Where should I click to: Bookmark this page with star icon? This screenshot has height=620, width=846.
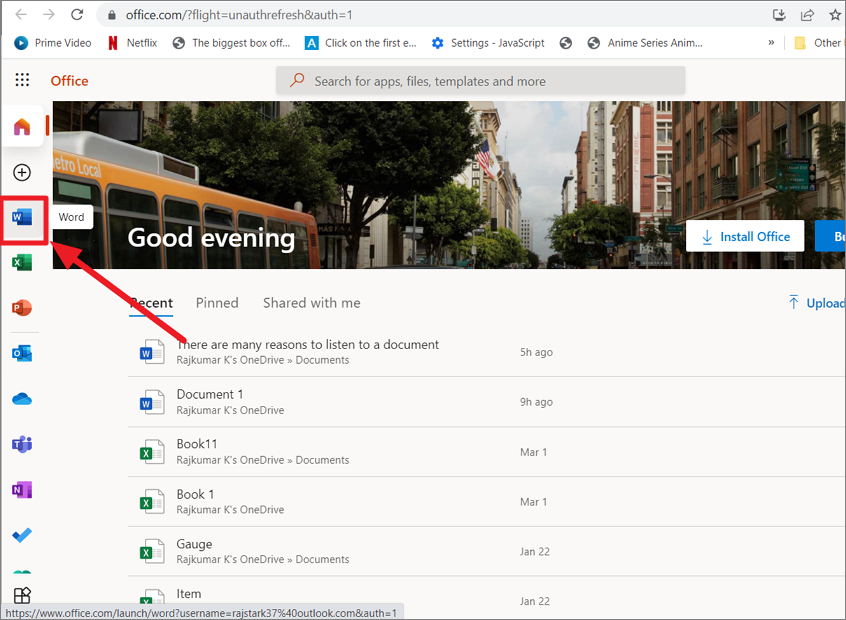pos(835,15)
